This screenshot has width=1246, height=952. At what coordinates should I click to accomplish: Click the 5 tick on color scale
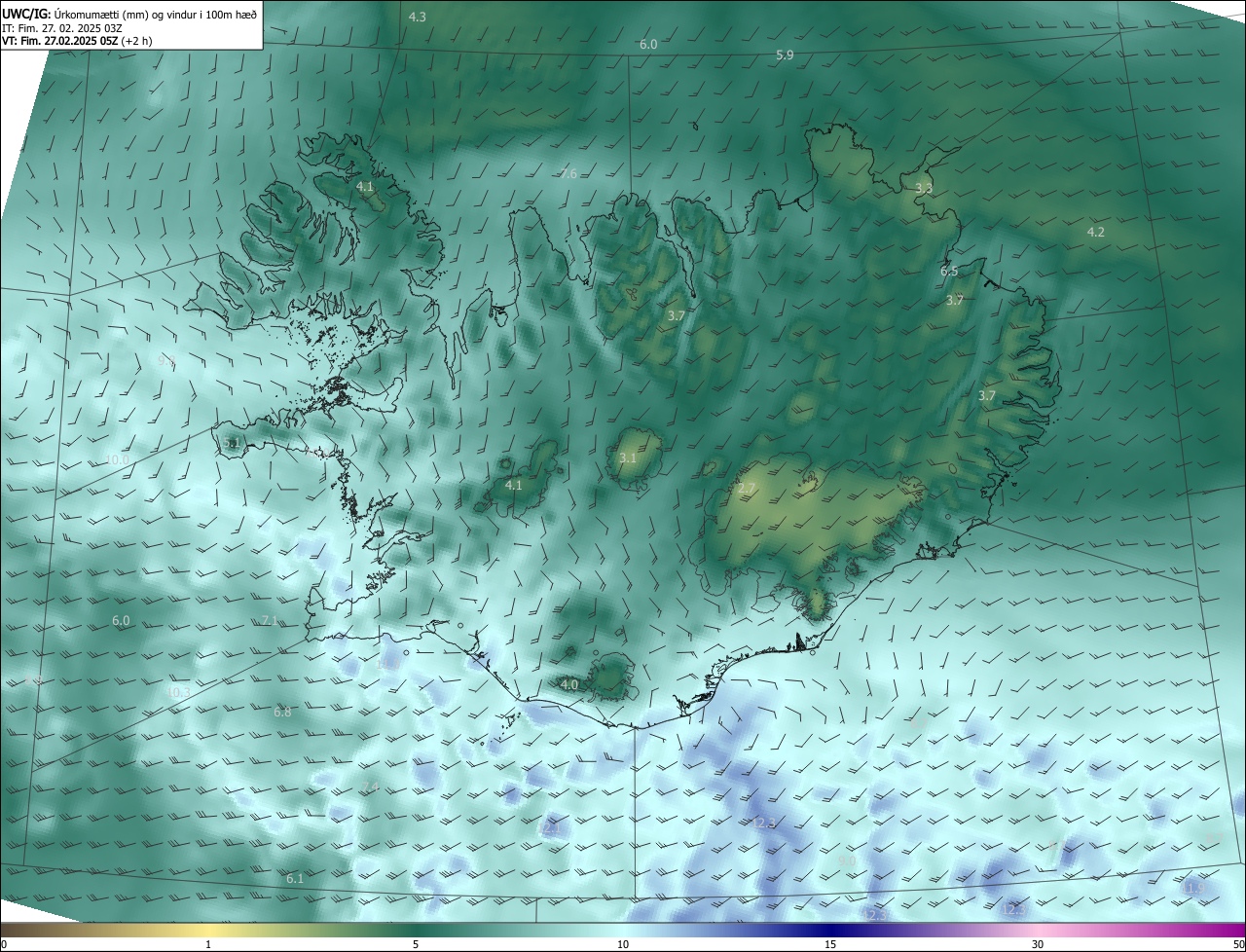(x=416, y=944)
